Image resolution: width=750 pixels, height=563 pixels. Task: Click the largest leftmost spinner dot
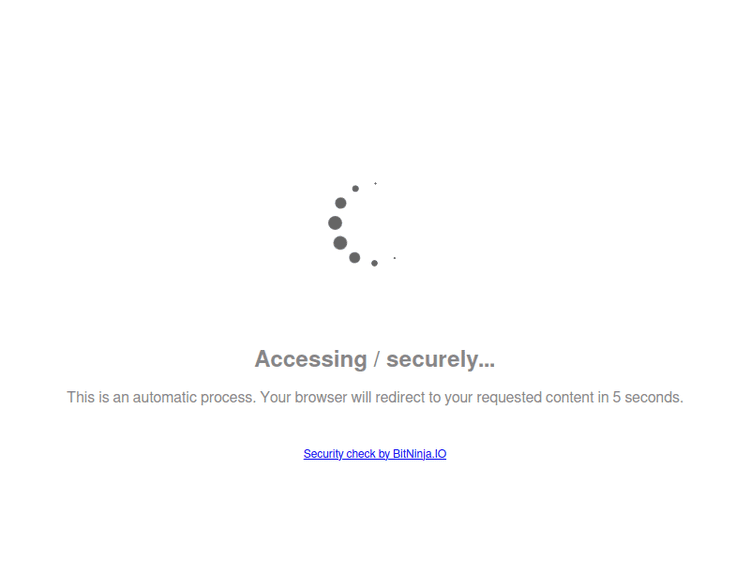coord(335,223)
